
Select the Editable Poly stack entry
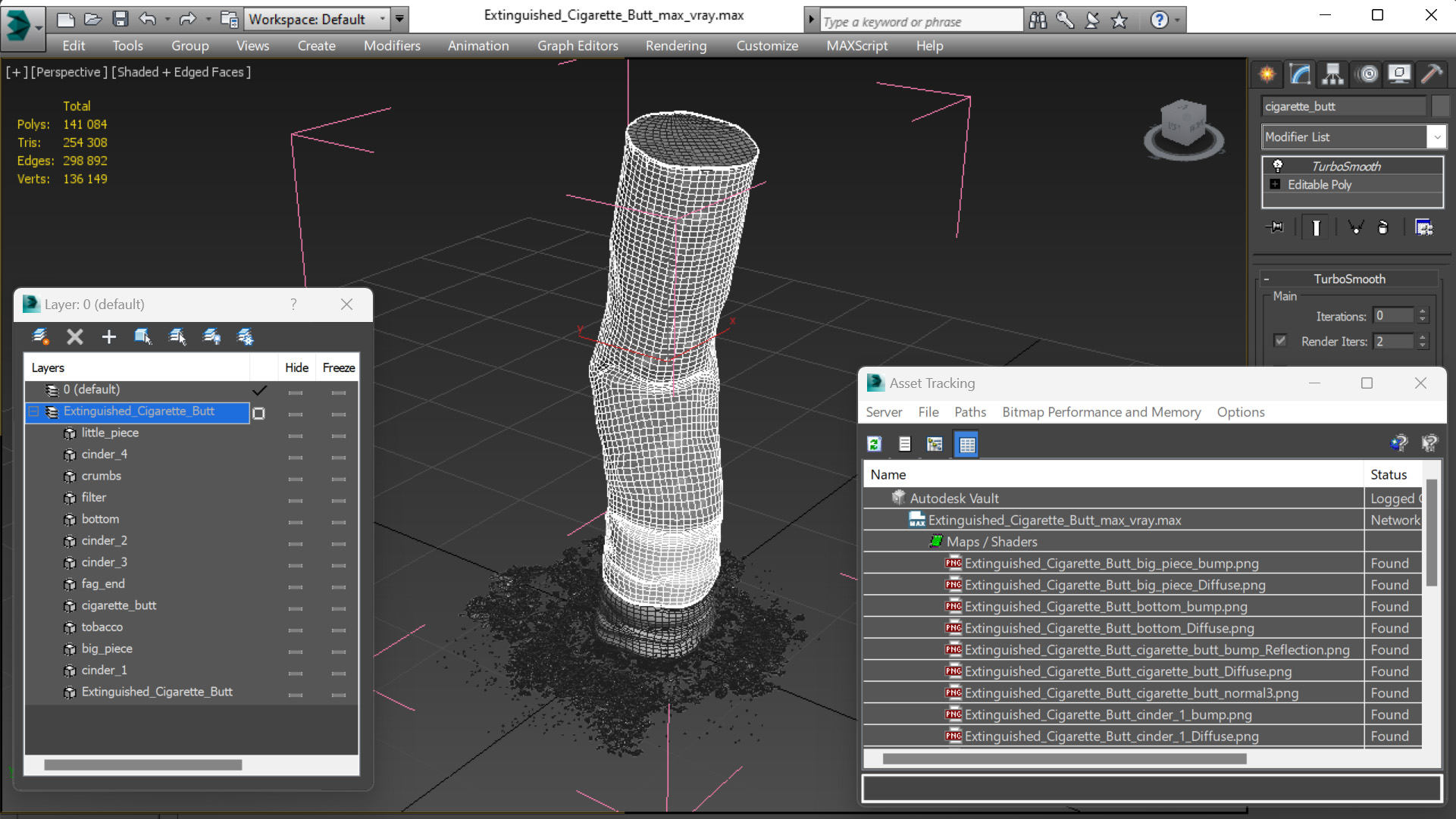click(x=1319, y=185)
